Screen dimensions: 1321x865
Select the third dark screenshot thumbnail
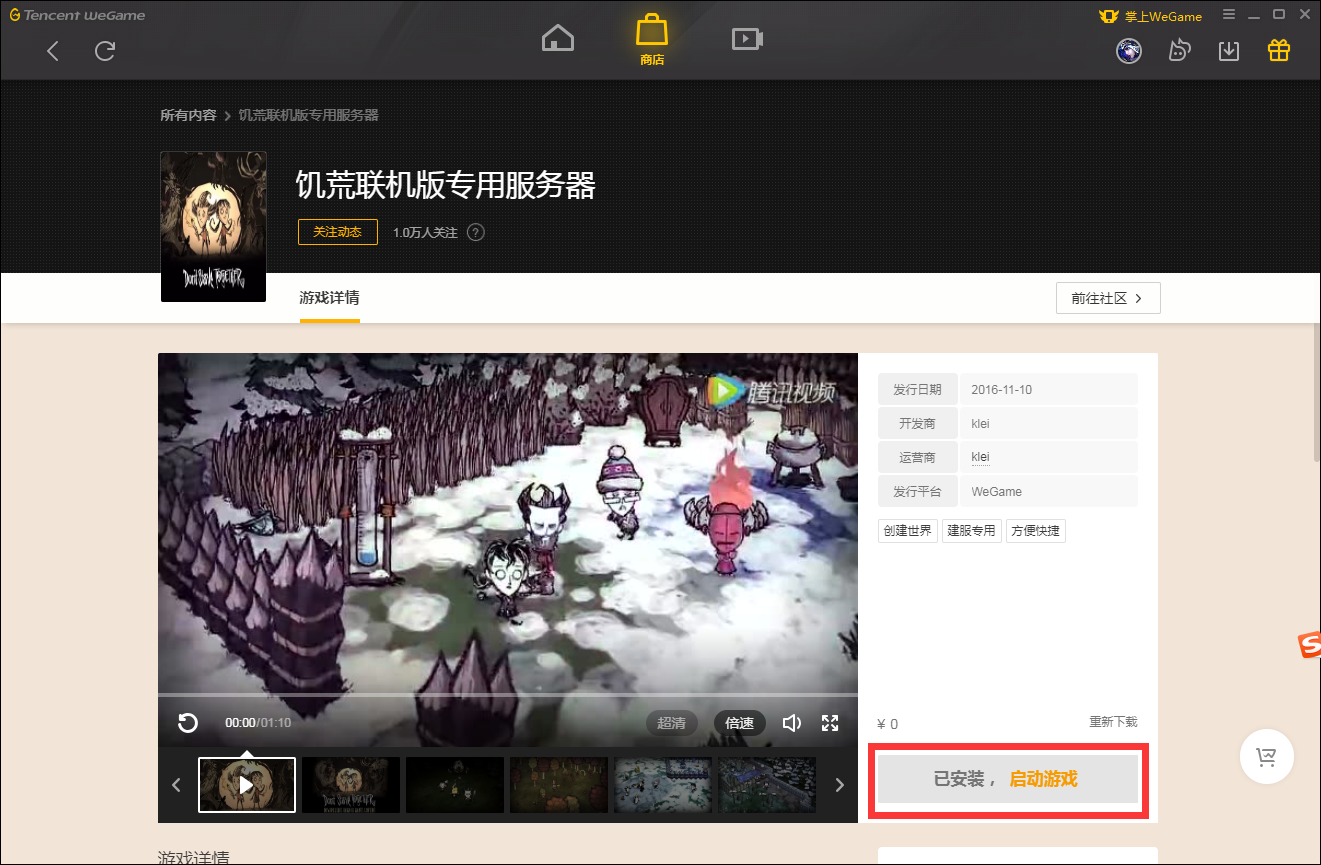coord(455,785)
